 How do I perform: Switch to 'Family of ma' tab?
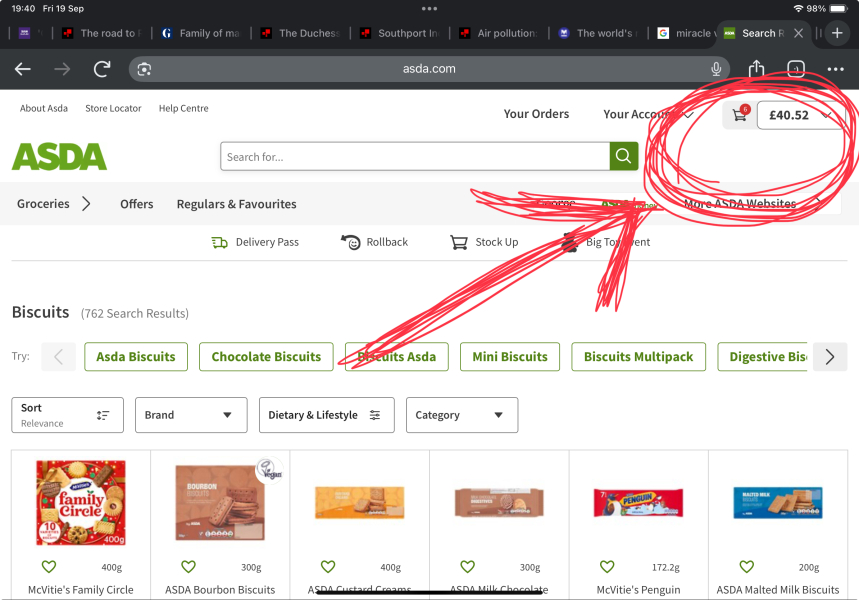pos(201,33)
